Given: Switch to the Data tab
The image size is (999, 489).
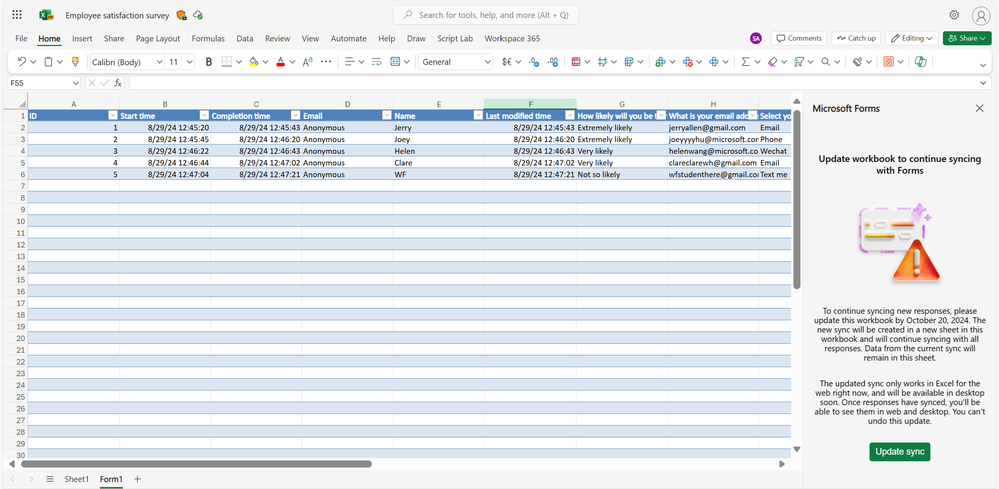Looking at the screenshot, I should 245,38.
